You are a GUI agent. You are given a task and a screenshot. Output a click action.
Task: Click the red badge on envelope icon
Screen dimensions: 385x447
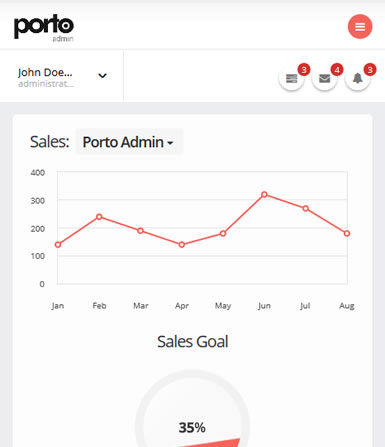tap(337, 70)
